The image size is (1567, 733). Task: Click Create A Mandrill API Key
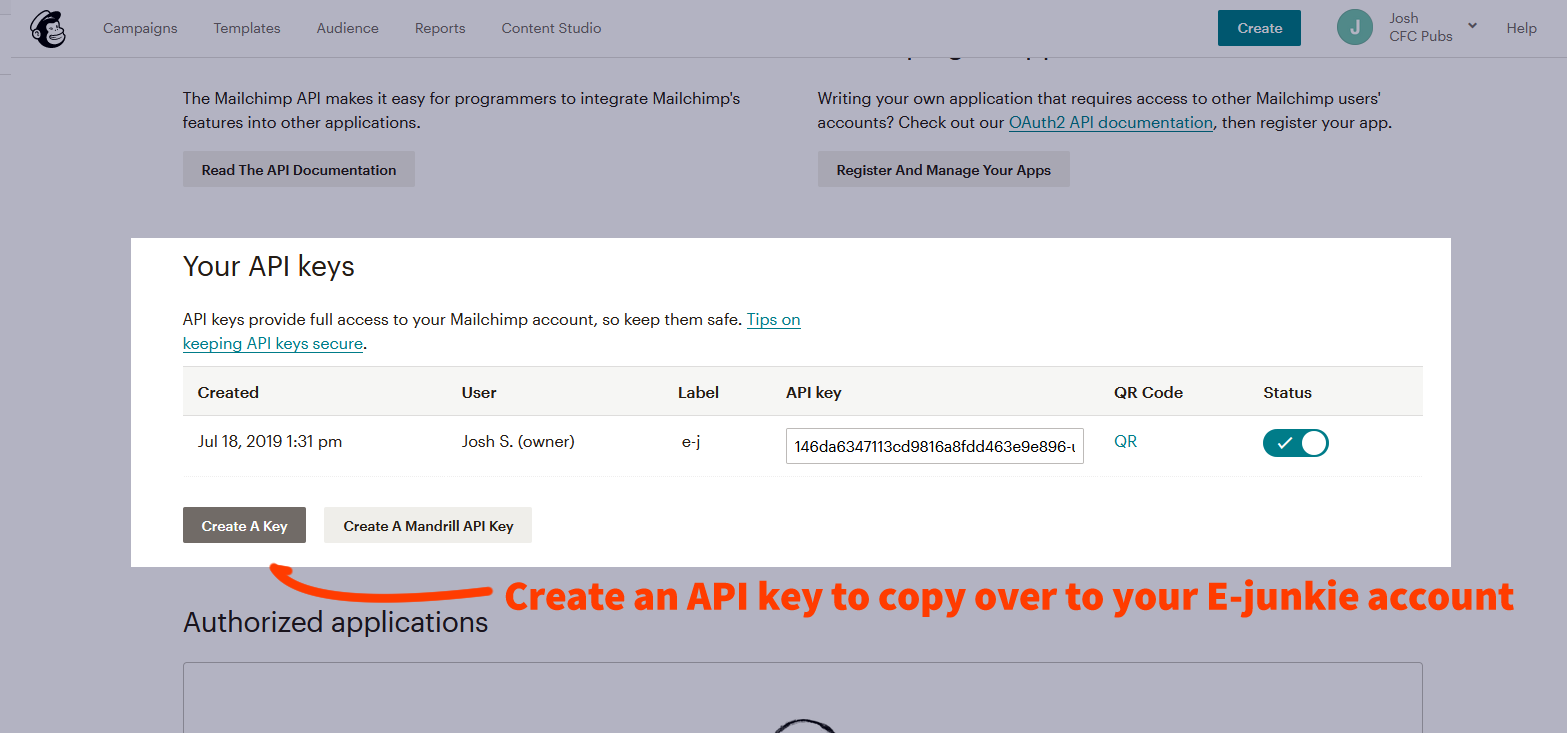428,526
